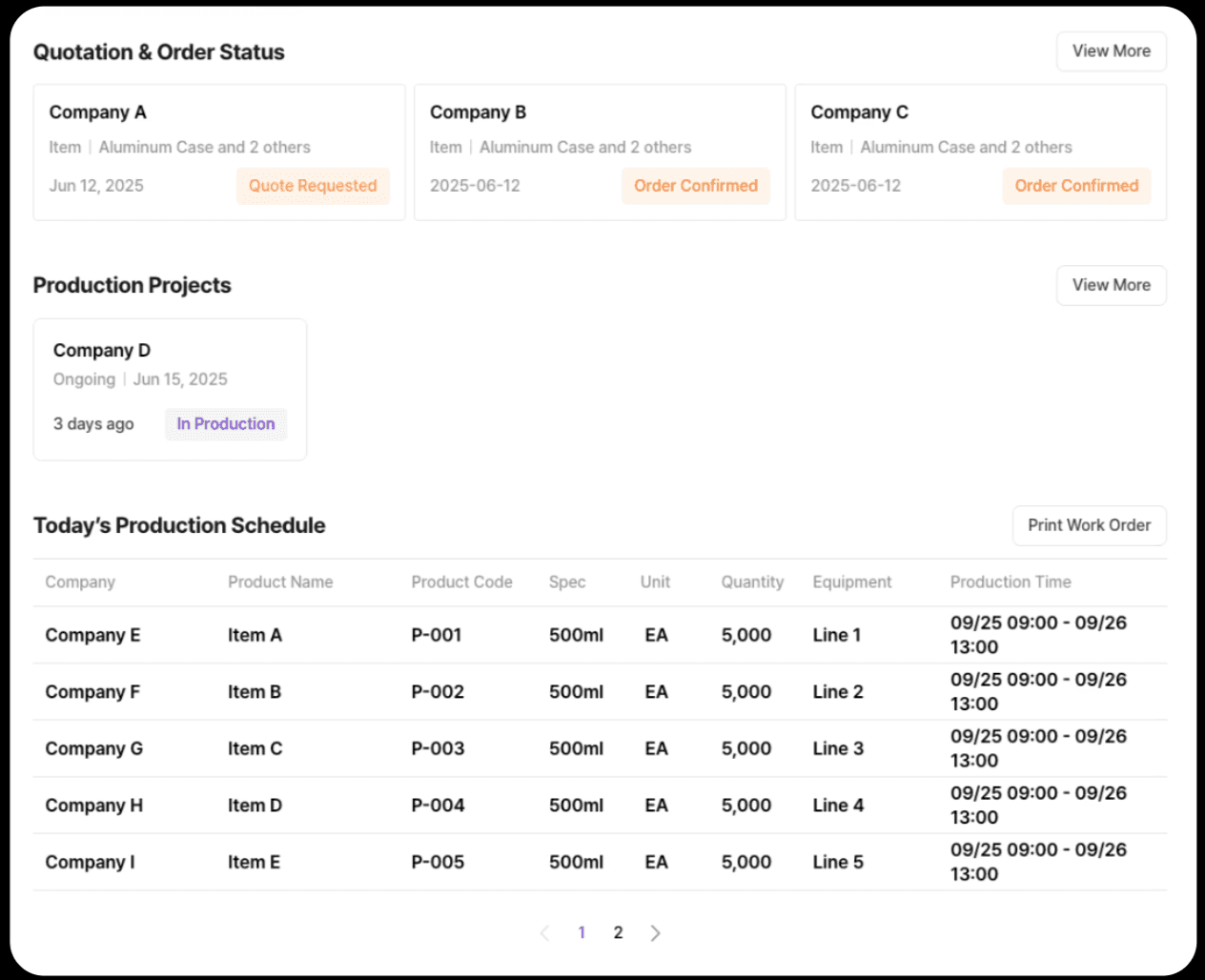Select page 2 in pagination
The width and height of the screenshot is (1205, 980).
618,933
